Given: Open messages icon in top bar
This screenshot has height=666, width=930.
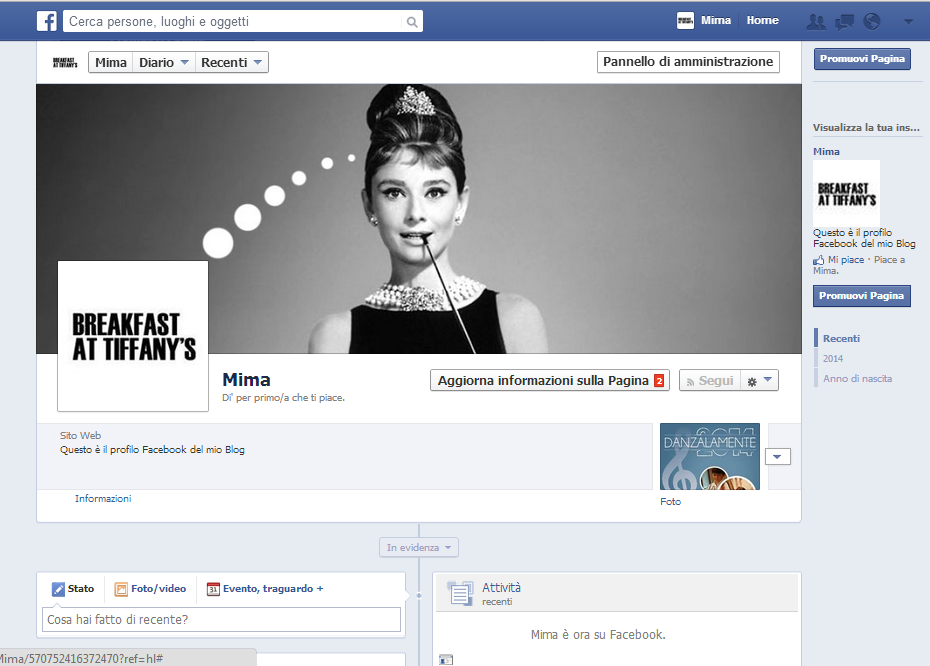Looking at the screenshot, I should [x=844, y=22].
